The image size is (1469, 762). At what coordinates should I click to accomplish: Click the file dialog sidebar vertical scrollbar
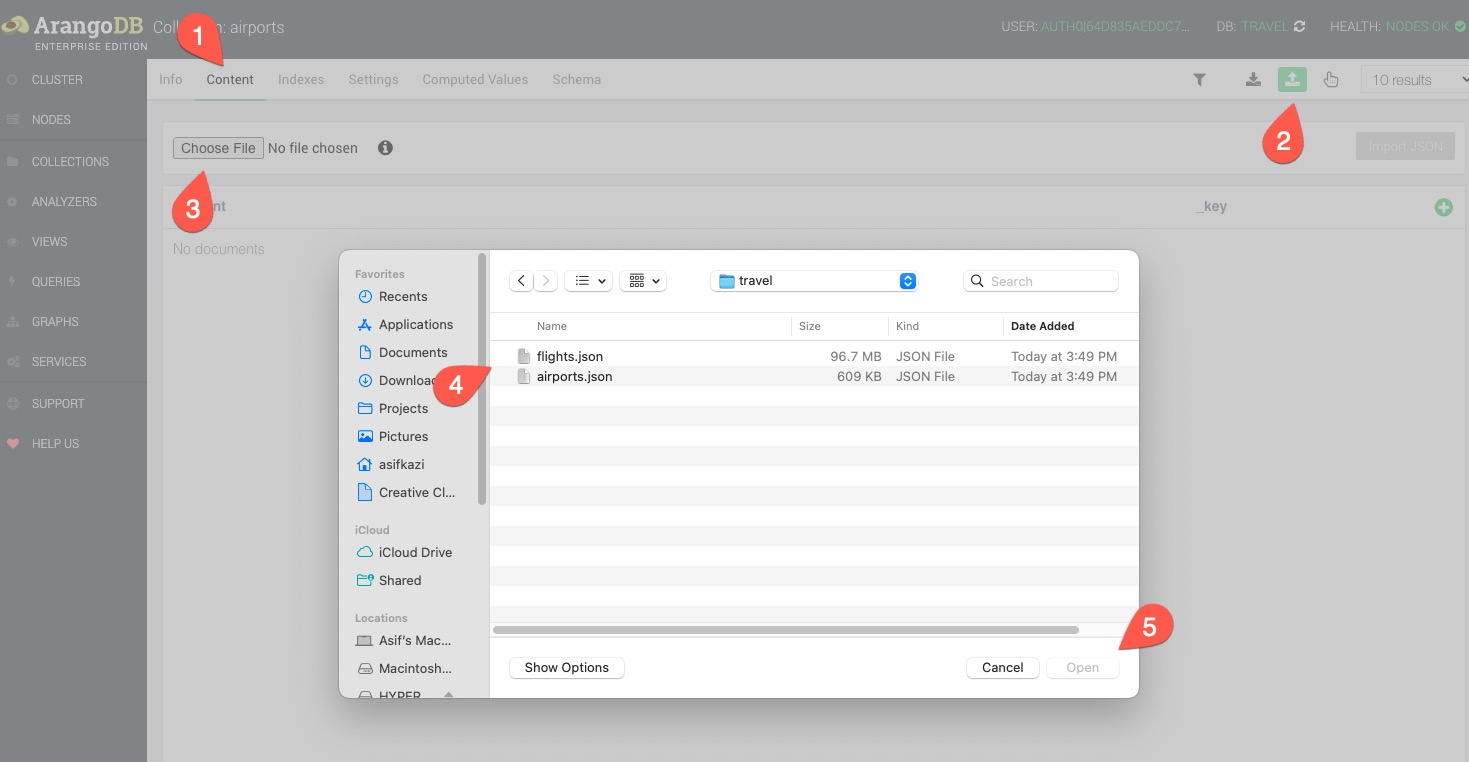tap(483, 380)
